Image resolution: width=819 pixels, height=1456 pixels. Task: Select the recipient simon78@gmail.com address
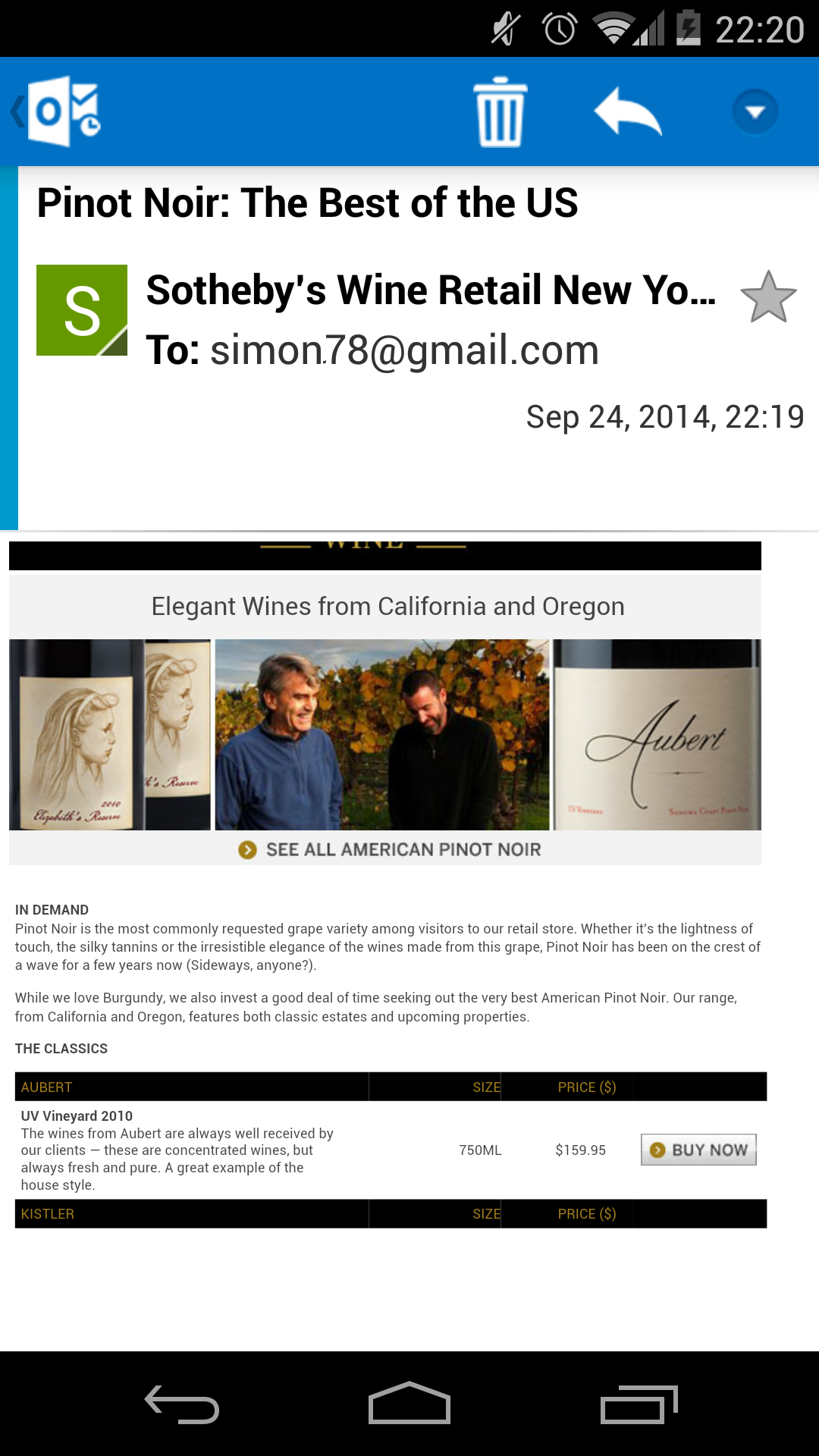[x=404, y=350]
